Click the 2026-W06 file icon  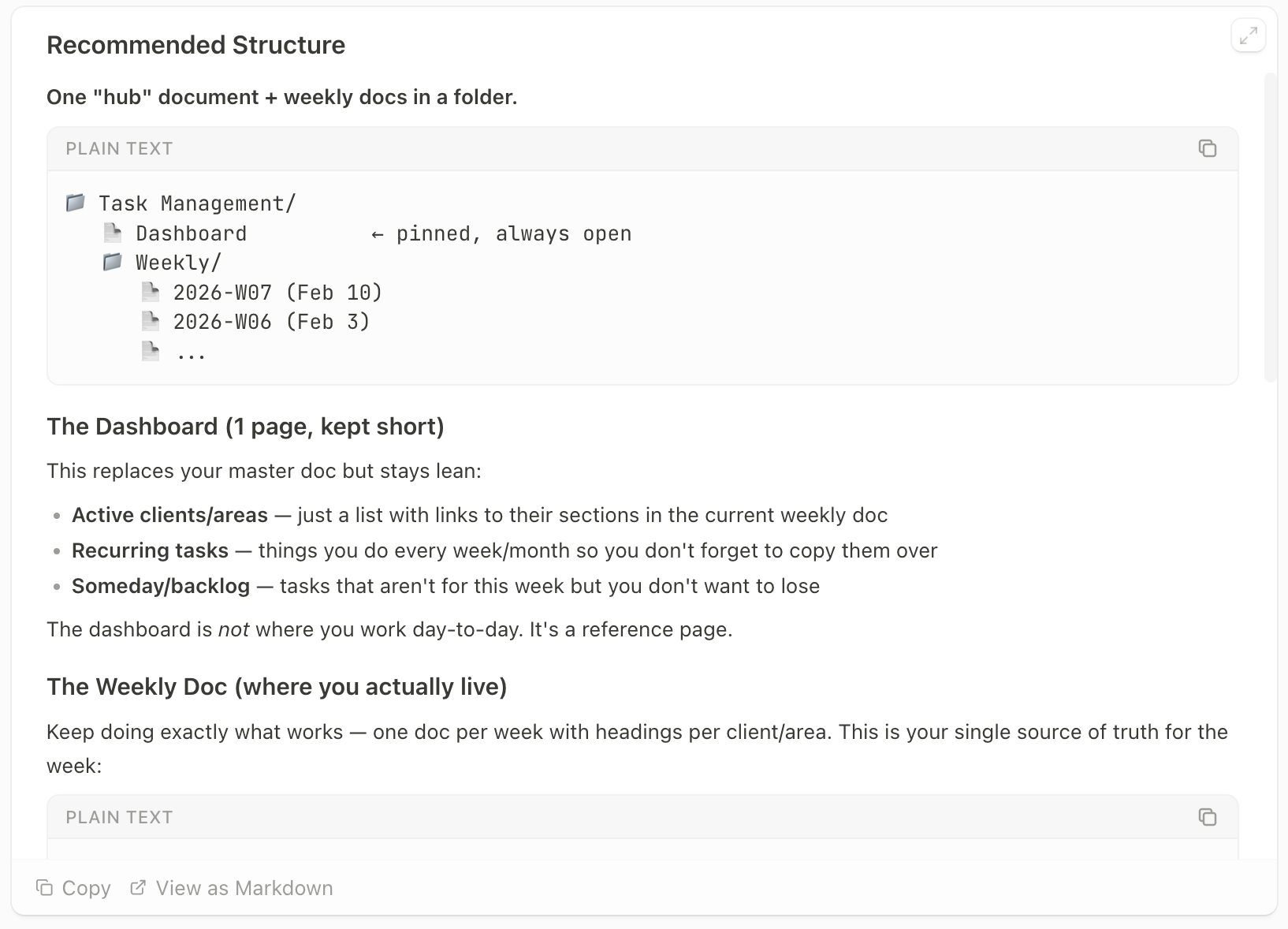tap(150, 321)
